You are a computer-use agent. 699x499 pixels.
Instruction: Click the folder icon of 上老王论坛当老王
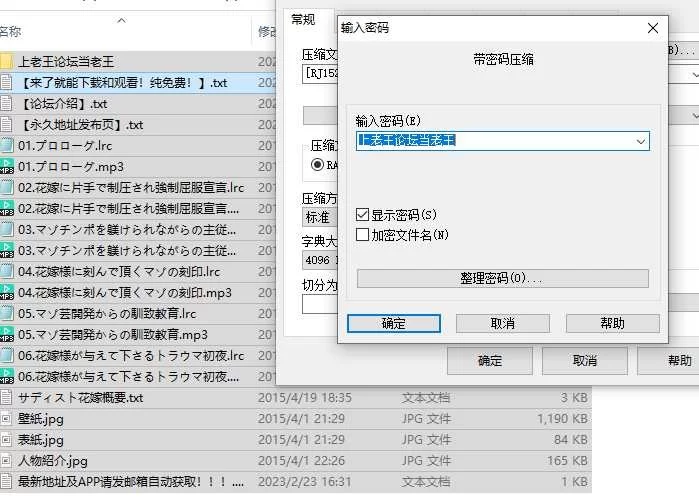[x=6, y=61]
